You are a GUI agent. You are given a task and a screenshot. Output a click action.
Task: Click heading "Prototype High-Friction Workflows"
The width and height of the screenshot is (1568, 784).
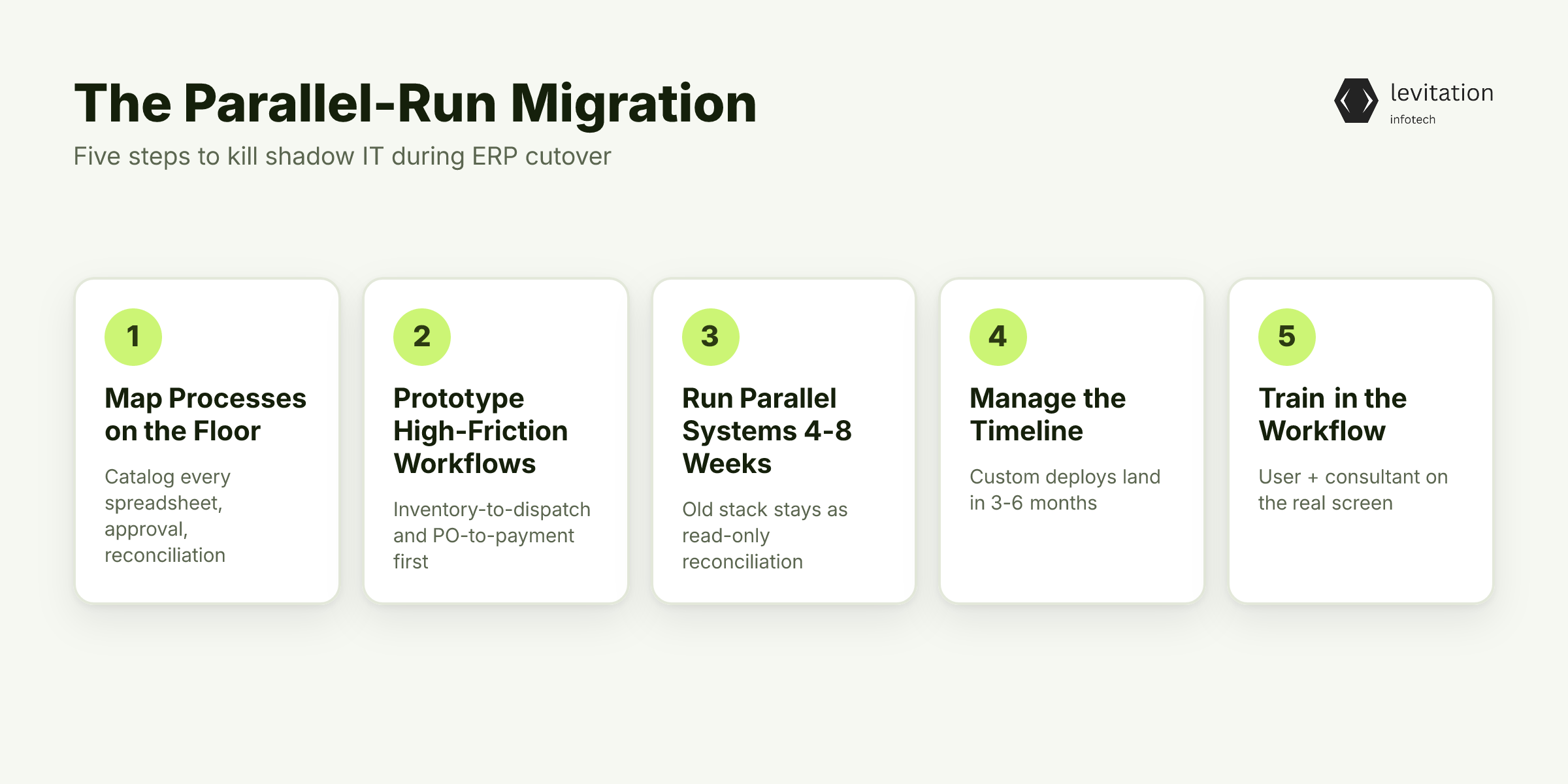point(481,431)
